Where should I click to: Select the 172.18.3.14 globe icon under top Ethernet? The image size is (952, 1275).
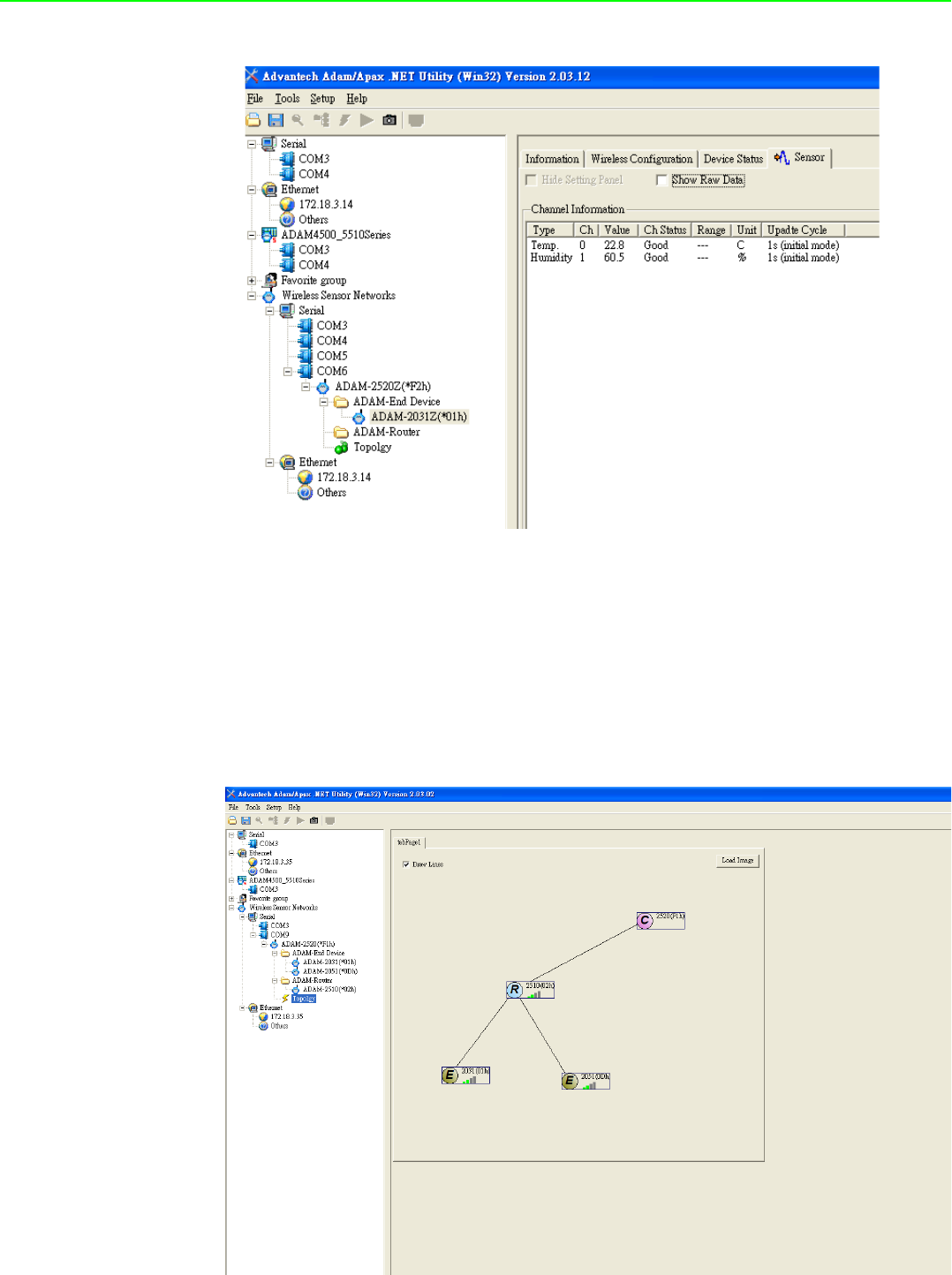click(287, 204)
